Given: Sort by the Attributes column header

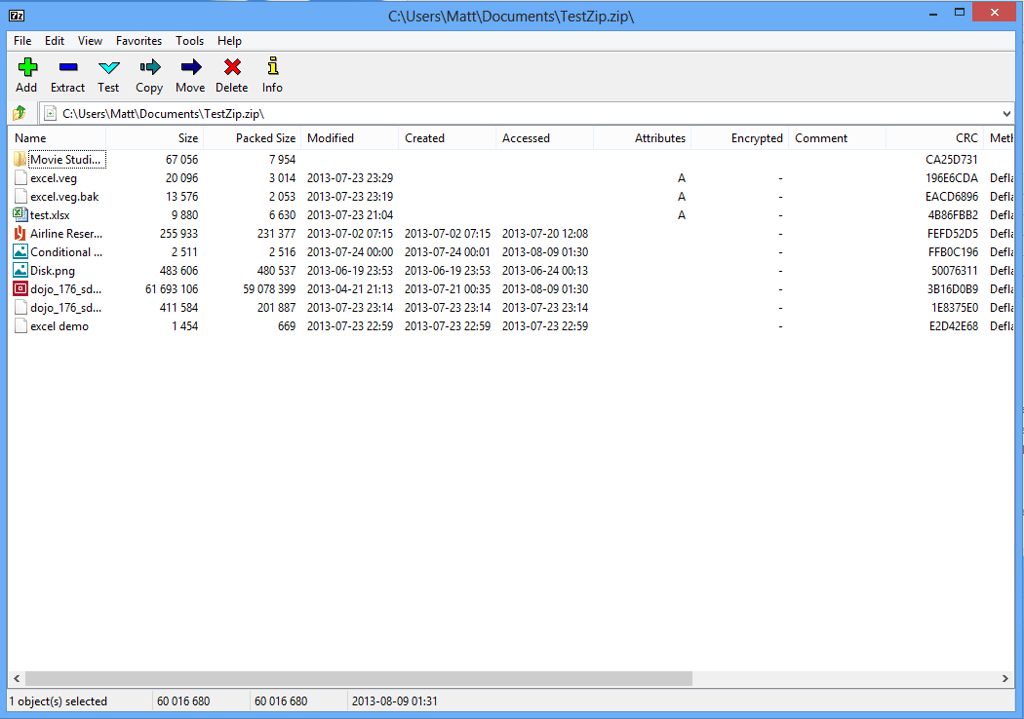Looking at the screenshot, I should pyautogui.click(x=642, y=138).
